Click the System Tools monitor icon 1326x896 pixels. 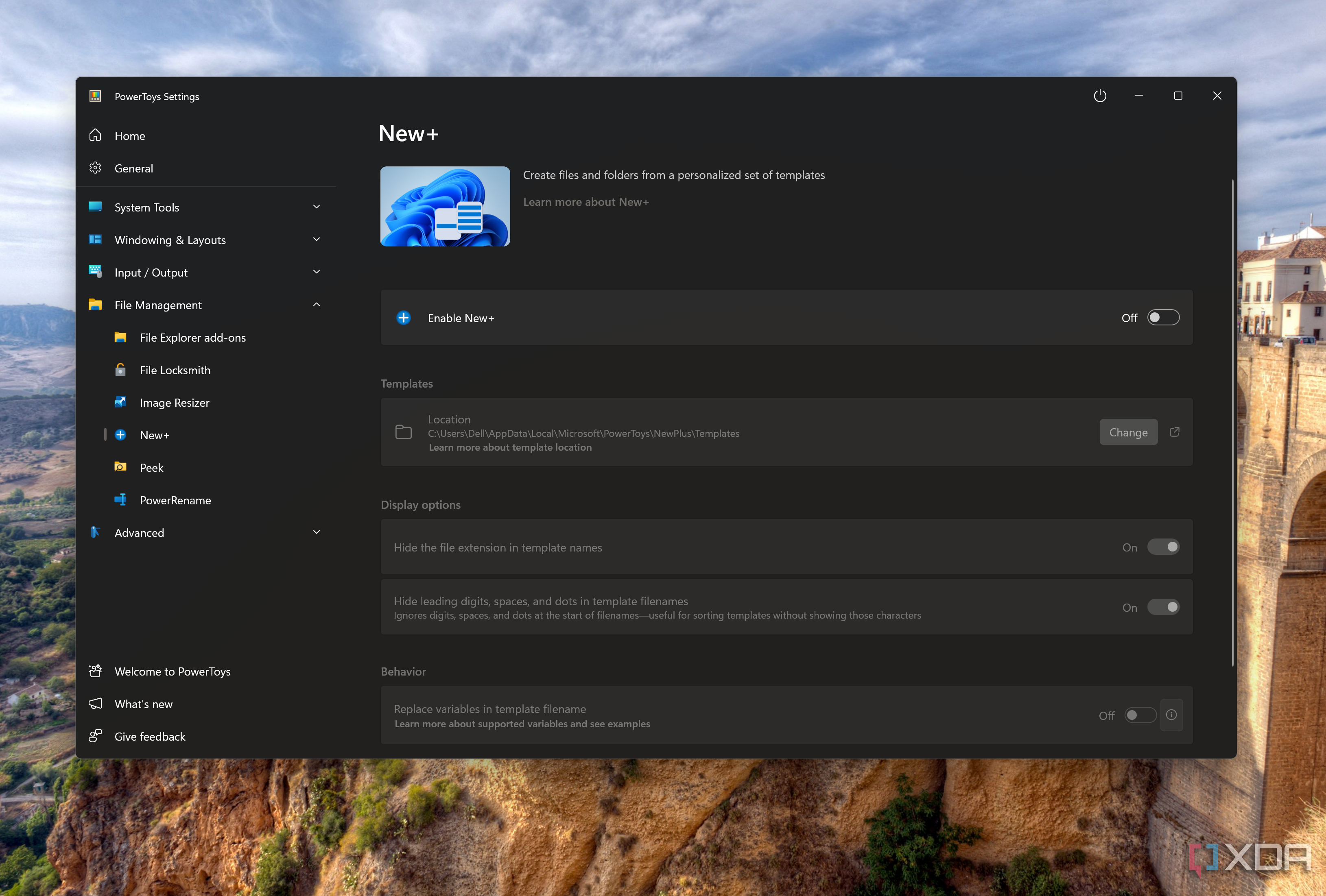[x=95, y=207]
